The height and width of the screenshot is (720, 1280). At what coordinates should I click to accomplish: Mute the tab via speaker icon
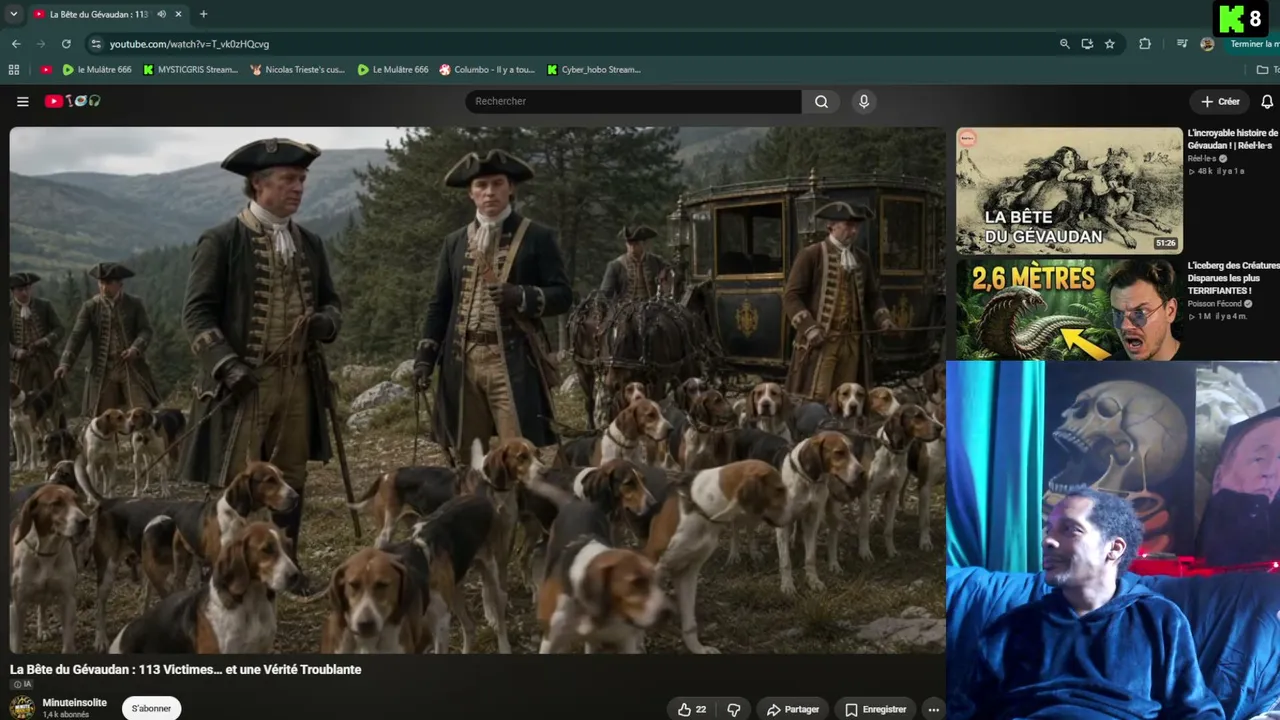161,14
